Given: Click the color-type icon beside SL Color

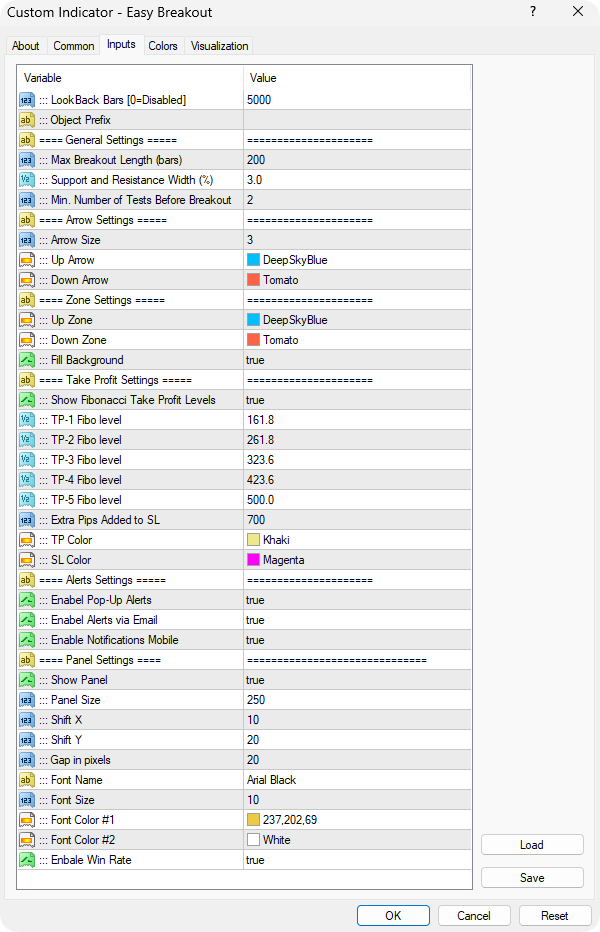Looking at the screenshot, I should tap(27, 560).
